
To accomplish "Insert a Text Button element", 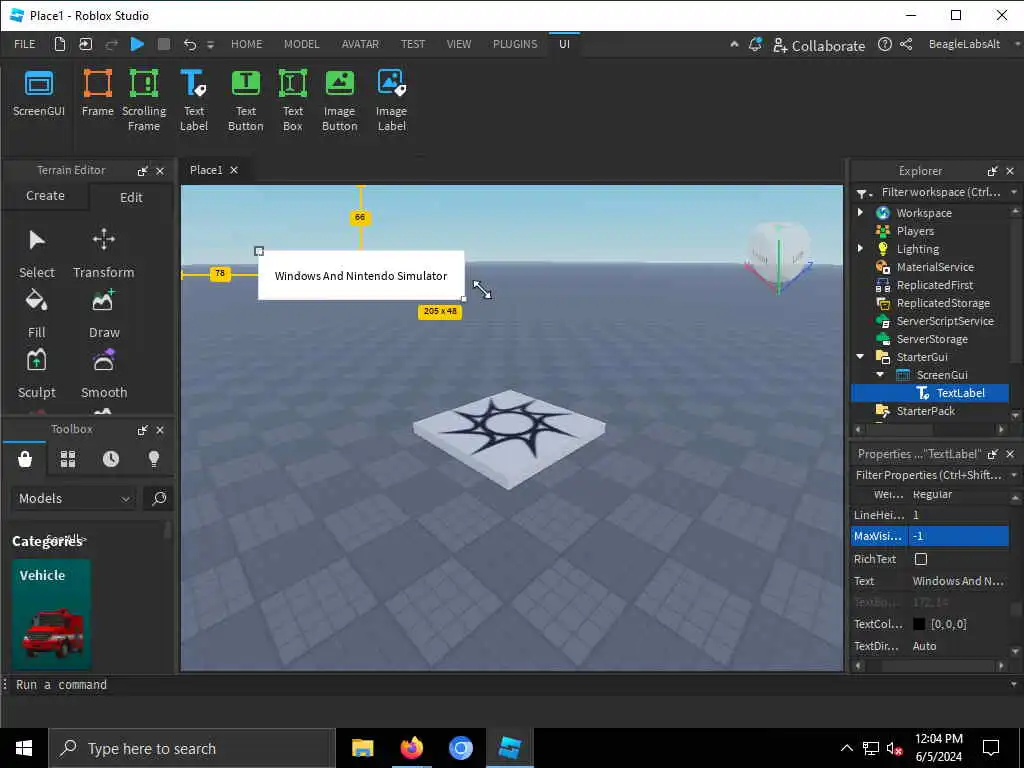I will [246, 101].
